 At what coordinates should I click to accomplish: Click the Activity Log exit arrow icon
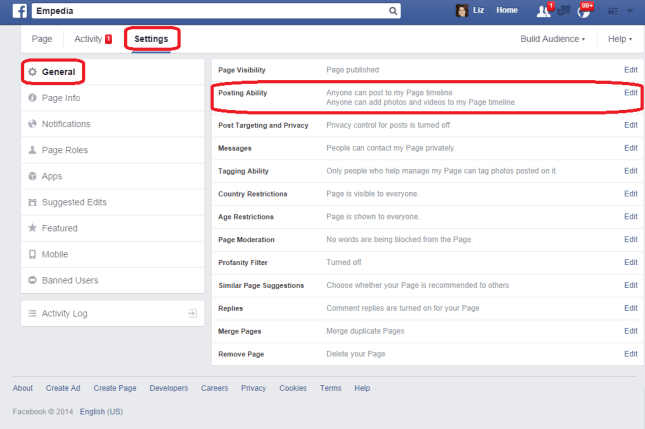tap(193, 313)
